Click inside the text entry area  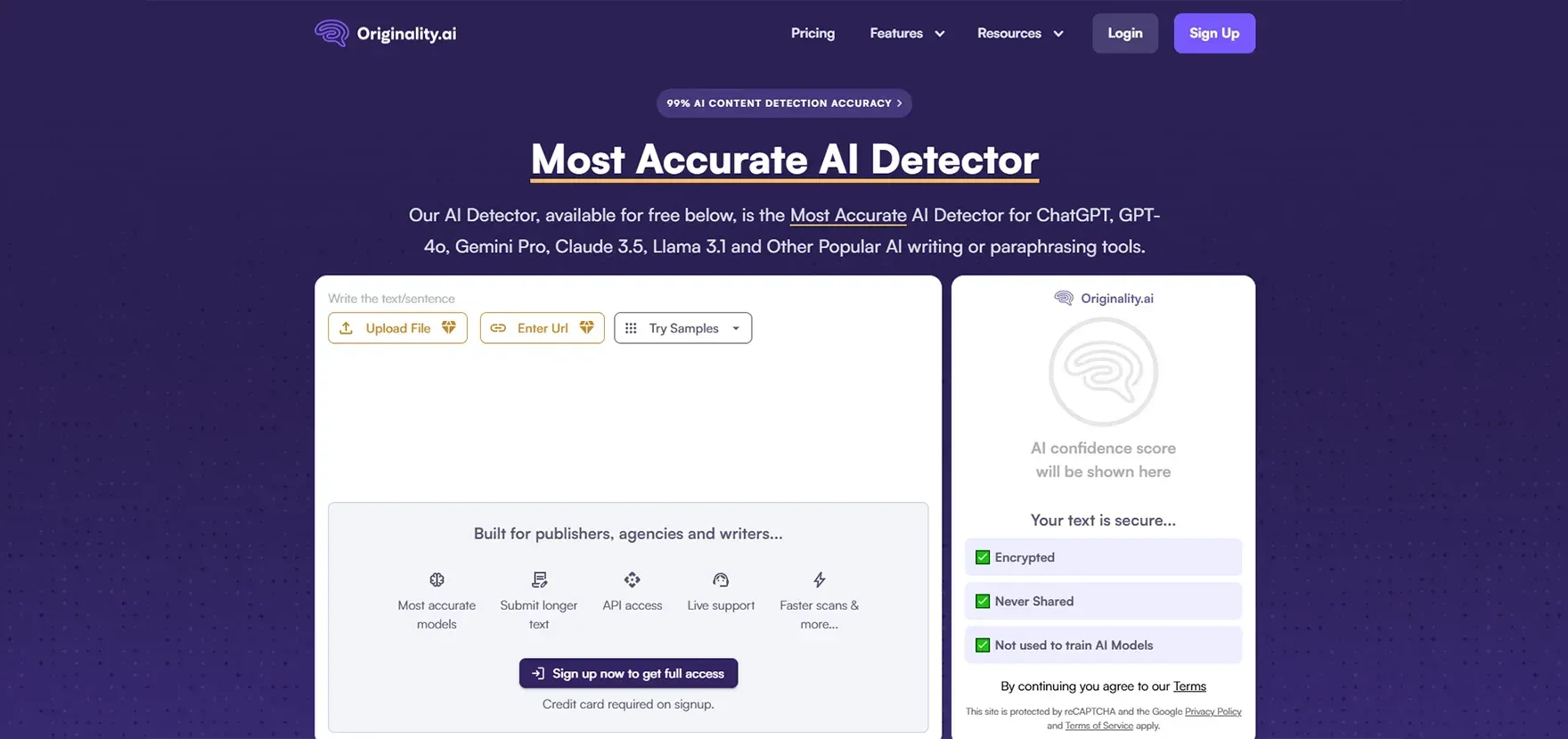coord(627,419)
